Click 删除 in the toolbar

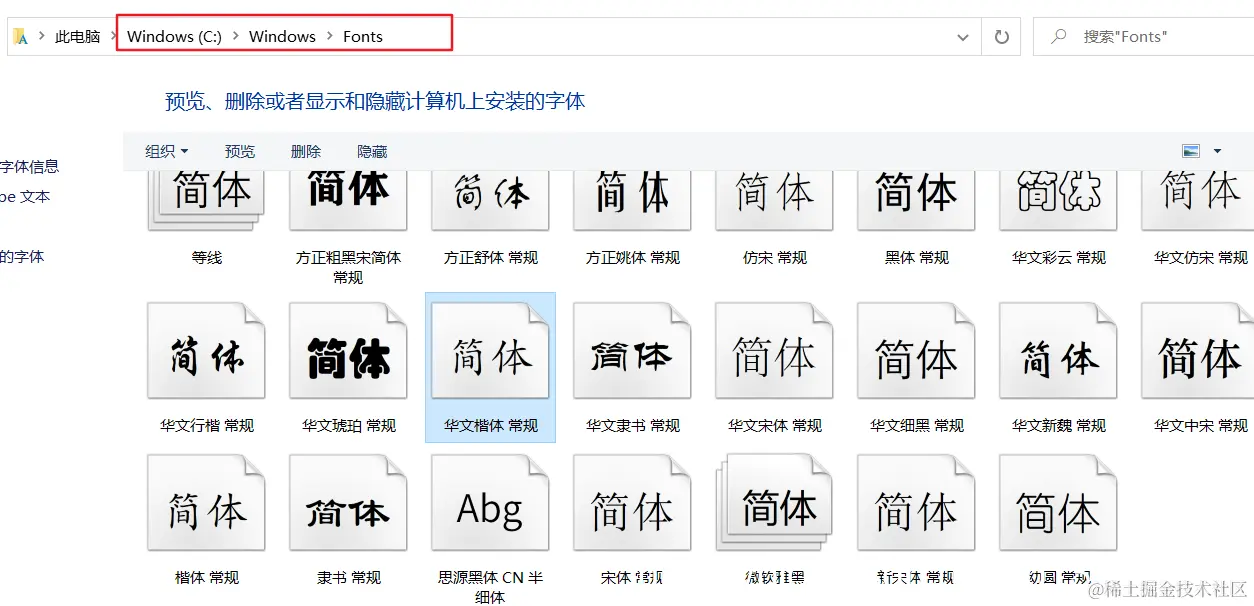tap(305, 151)
